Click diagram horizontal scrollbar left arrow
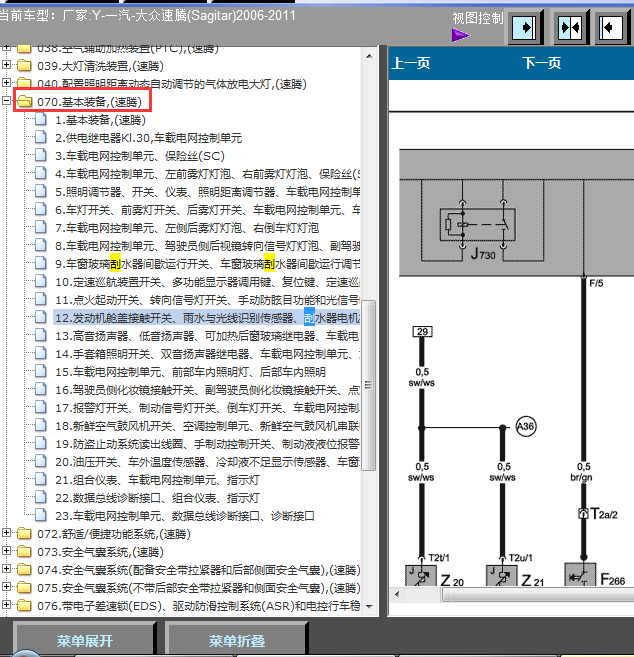634x657 pixels. point(397,594)
